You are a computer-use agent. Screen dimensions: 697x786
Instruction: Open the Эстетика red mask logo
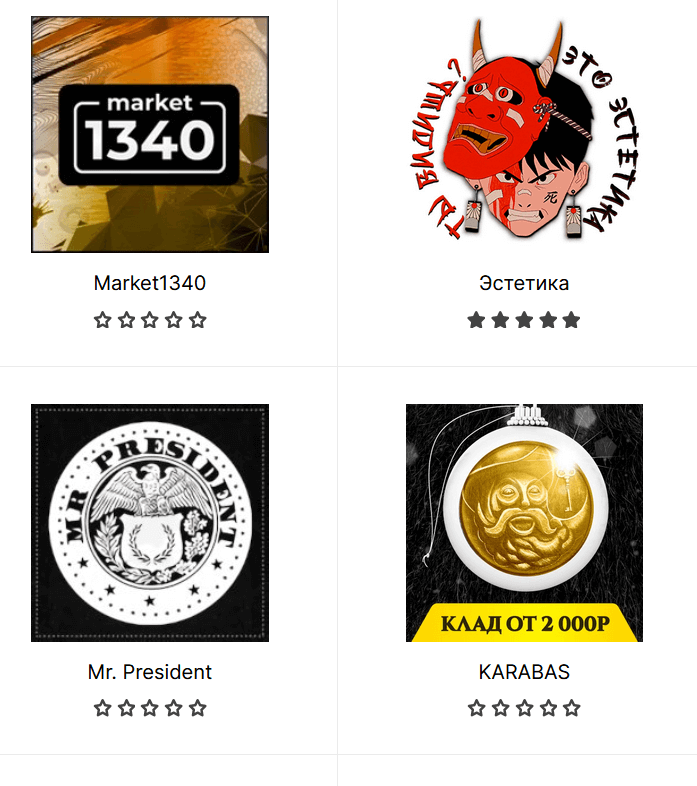point(524,131)
